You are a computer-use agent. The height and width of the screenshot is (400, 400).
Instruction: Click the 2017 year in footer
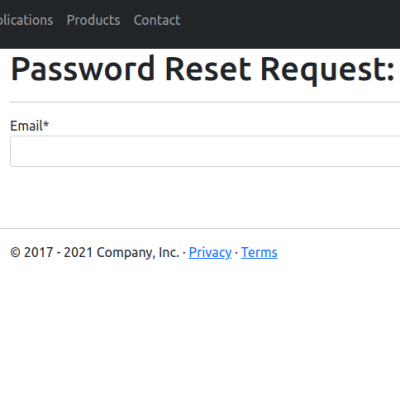[39, 252]
